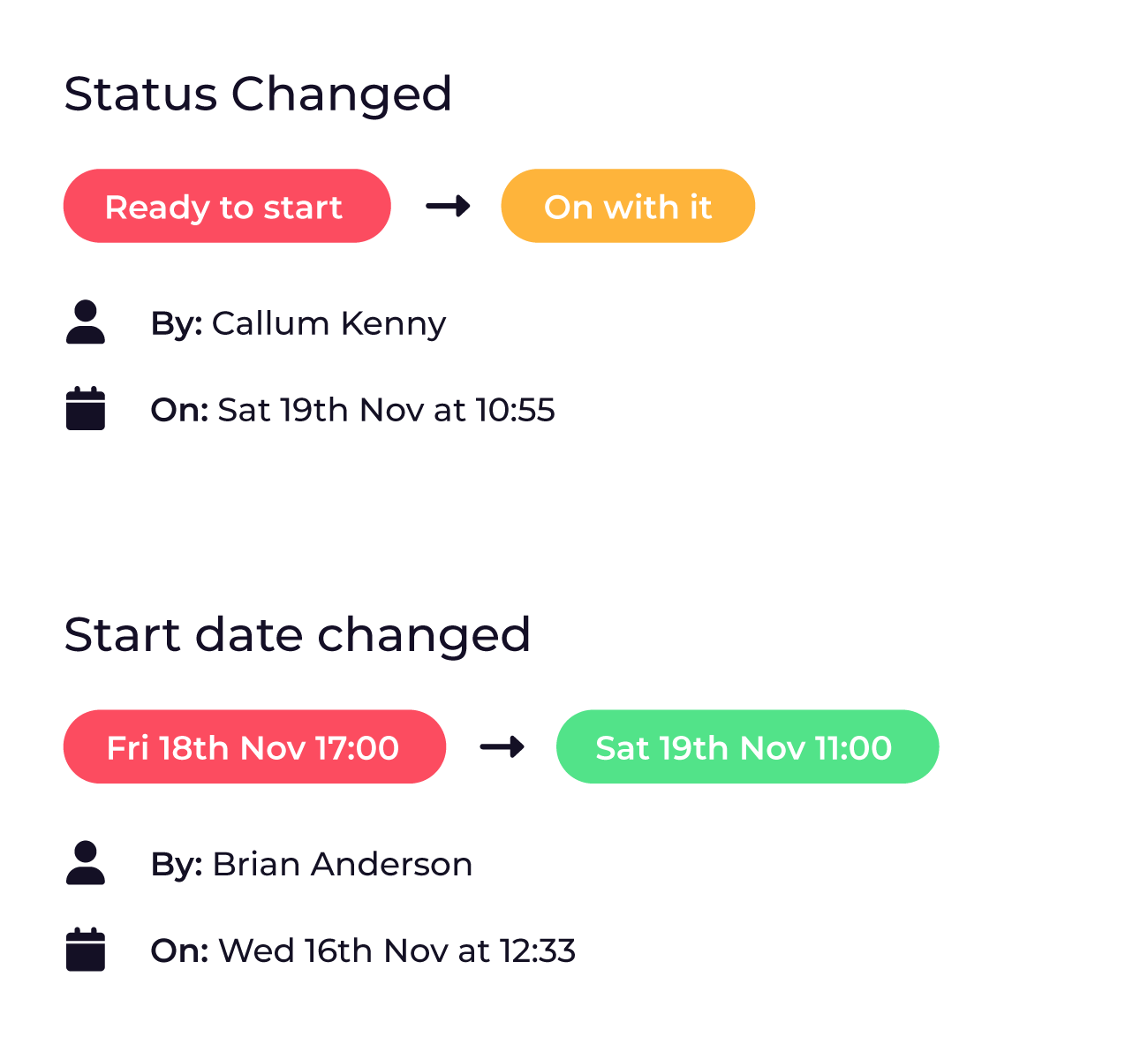The width and height of the screenshot is (1148, 1045).
Task: Click the Sat 19th Nov at 10:55 timestamp
Action: [x=387, y=410]
